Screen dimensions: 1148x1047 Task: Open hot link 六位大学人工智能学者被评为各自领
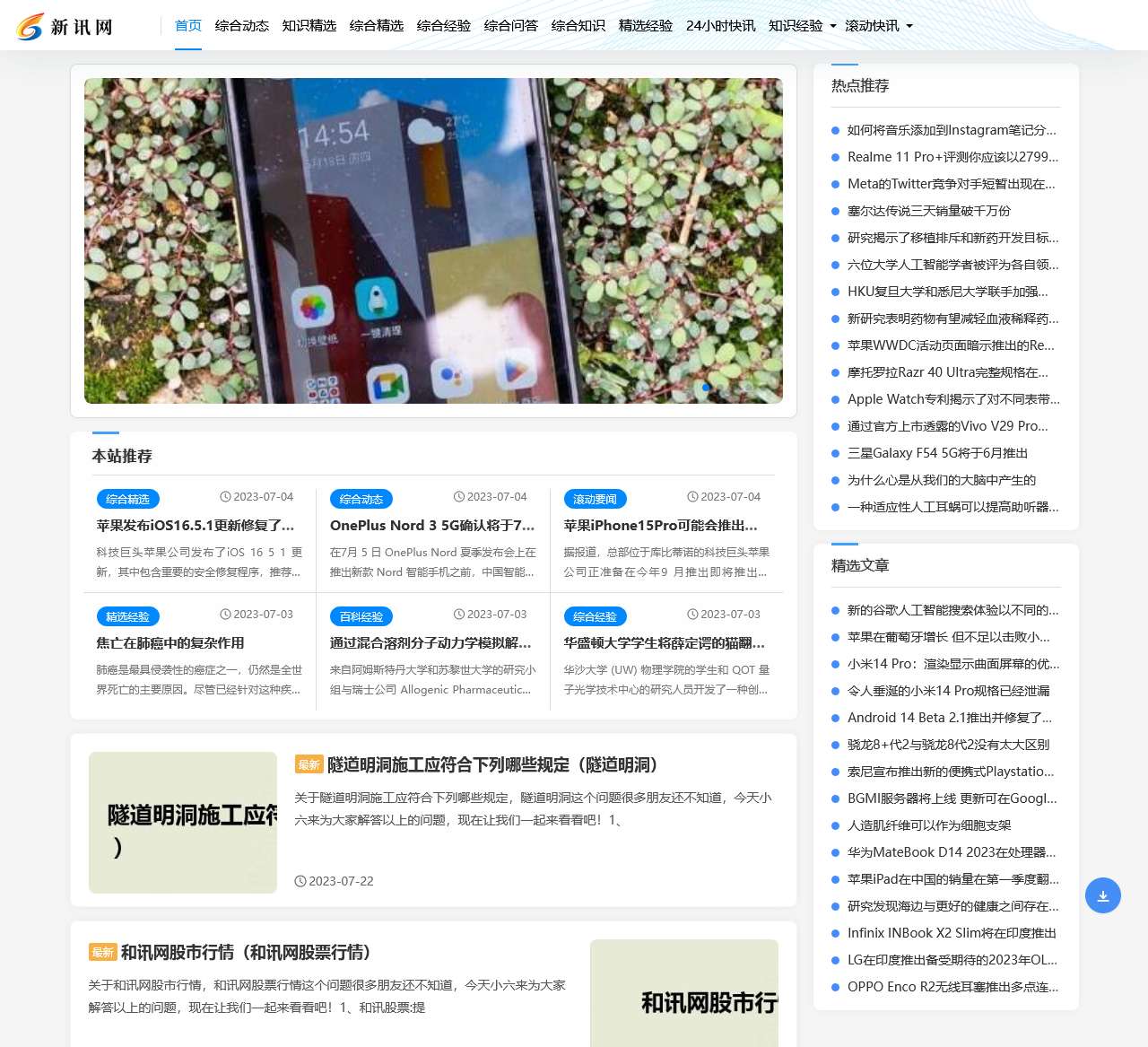click(x=952, y=265)
